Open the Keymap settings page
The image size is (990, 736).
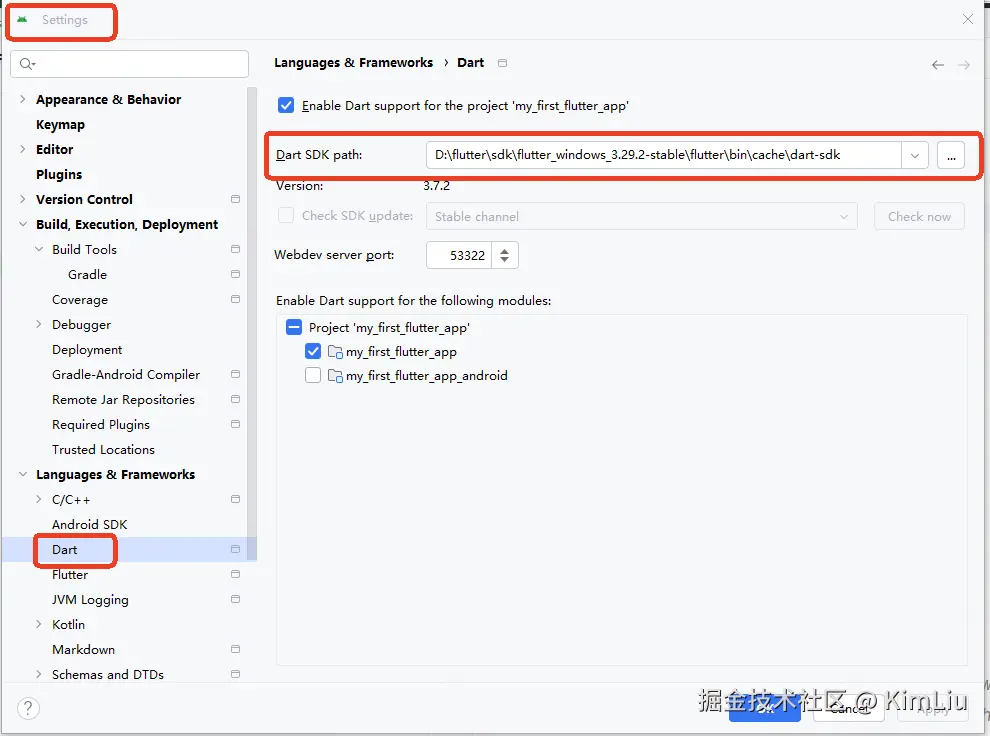click(x=60, y=124)
